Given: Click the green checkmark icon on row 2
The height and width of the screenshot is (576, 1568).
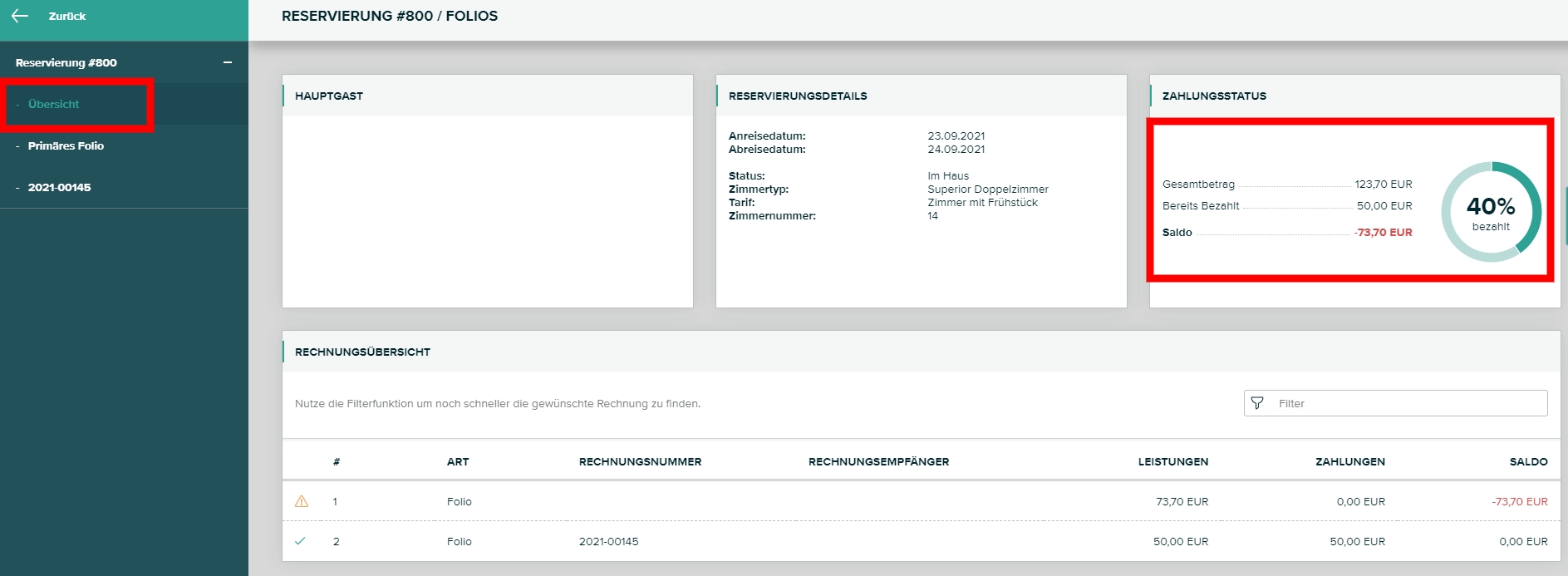Looking at the screenshot, I should coord(301,541).
